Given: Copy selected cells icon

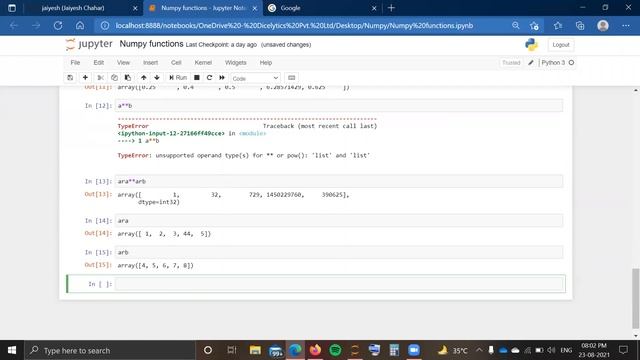Looking at the screenshot, I should (114, 78).
